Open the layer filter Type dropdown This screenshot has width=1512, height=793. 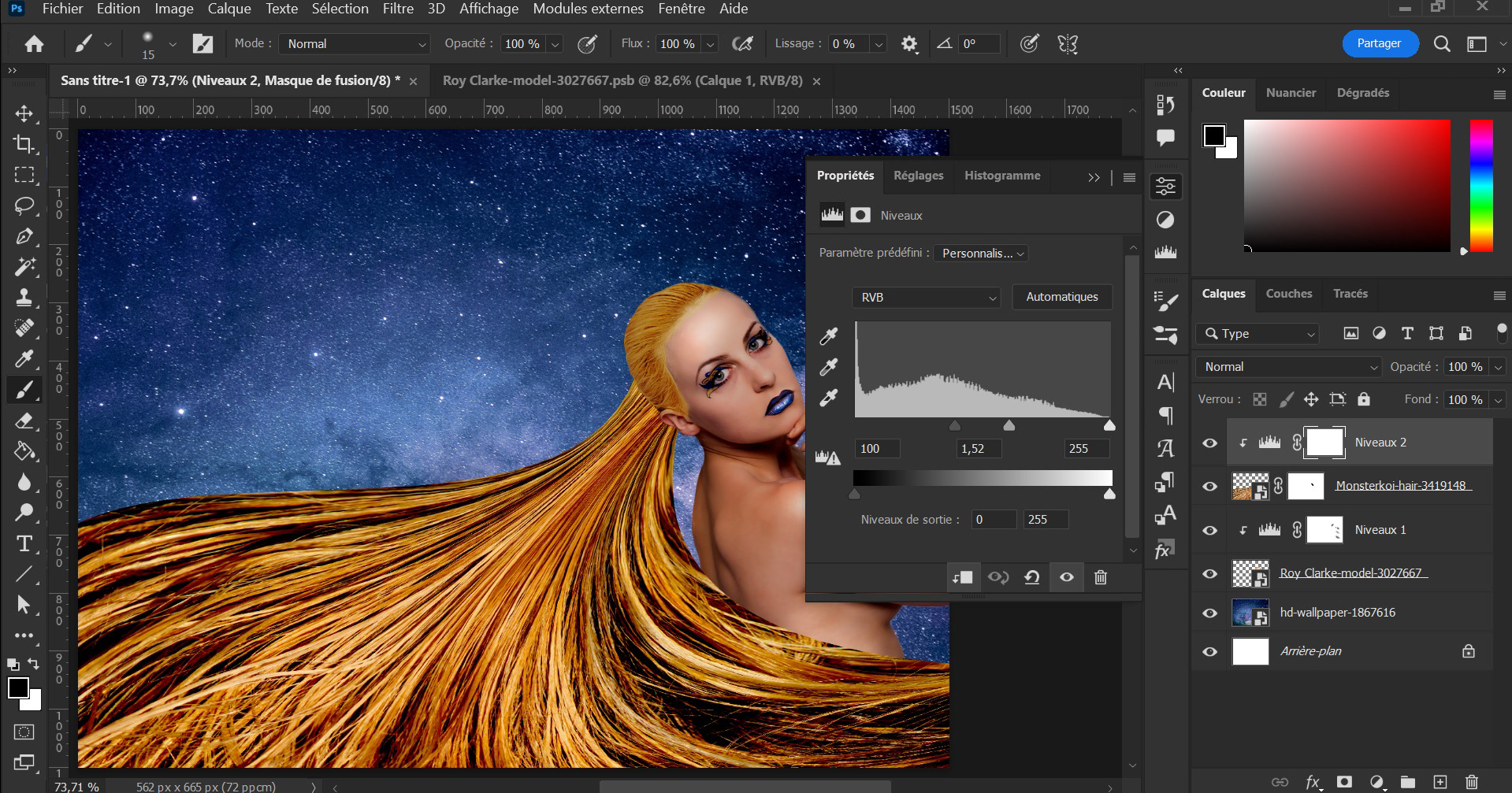coord(1257,334)
